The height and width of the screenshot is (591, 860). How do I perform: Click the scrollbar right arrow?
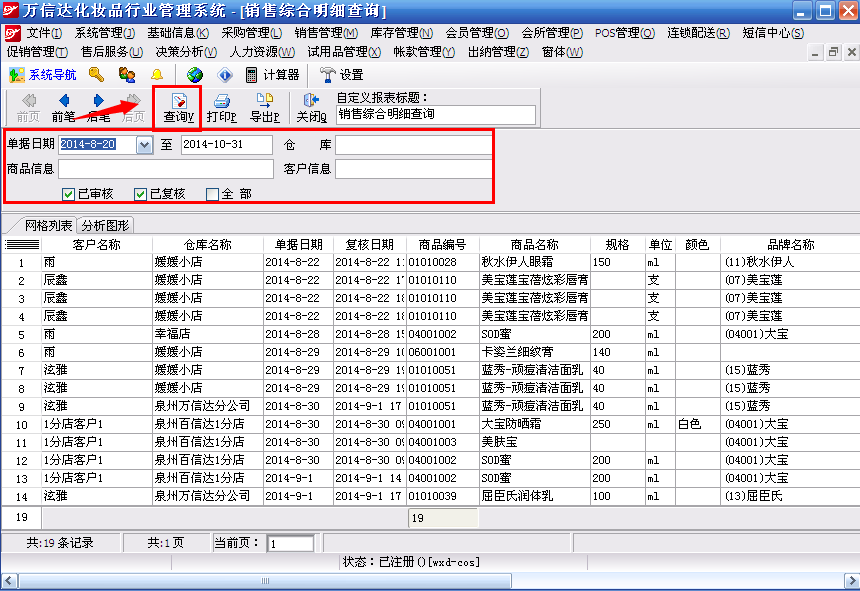pos(851,581)
